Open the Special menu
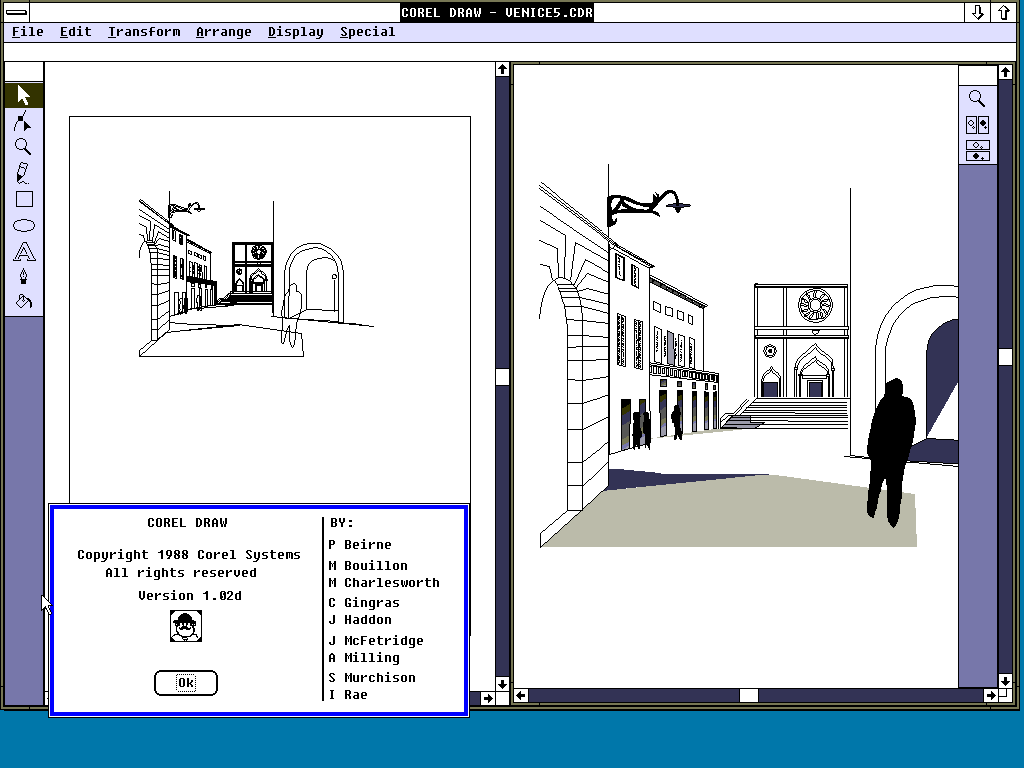This screenshot has height=768, width=1024. tap(367, 32)
